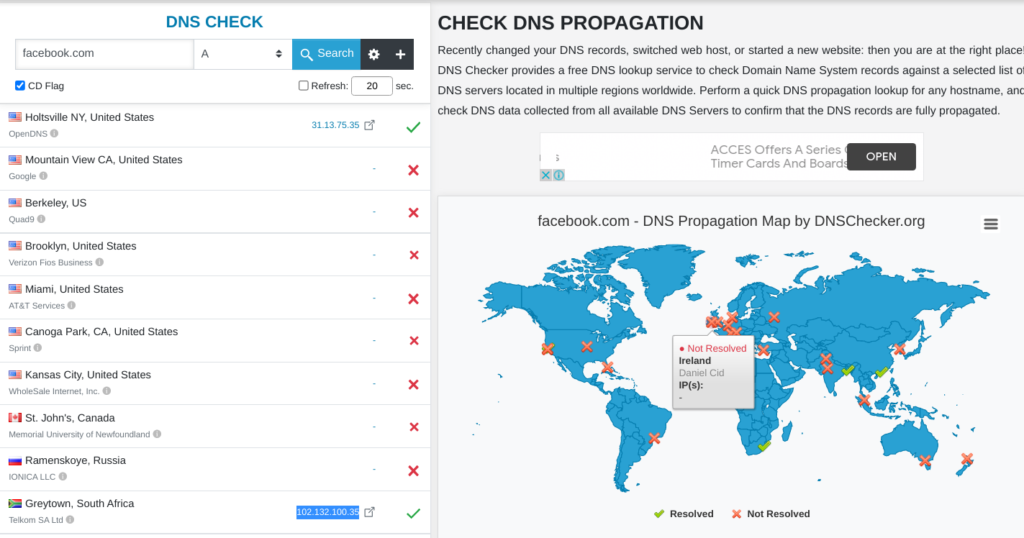This screenshot has width=1024, height=538.
Task: Click the green check for Holtsville NY
Action: [x=413, y=127]
